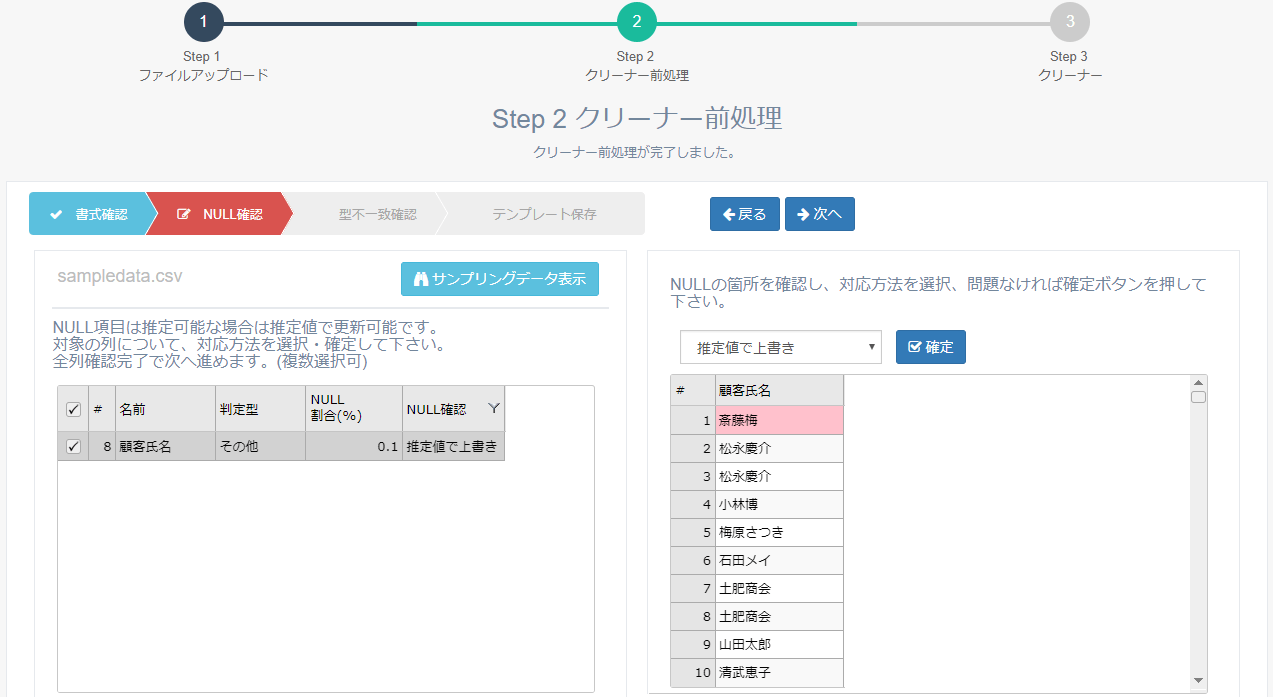The width and height of the screenshot is (1273, 698).
Task: Click the filter icon in NULL確認 column header
Action: (493, 408)
